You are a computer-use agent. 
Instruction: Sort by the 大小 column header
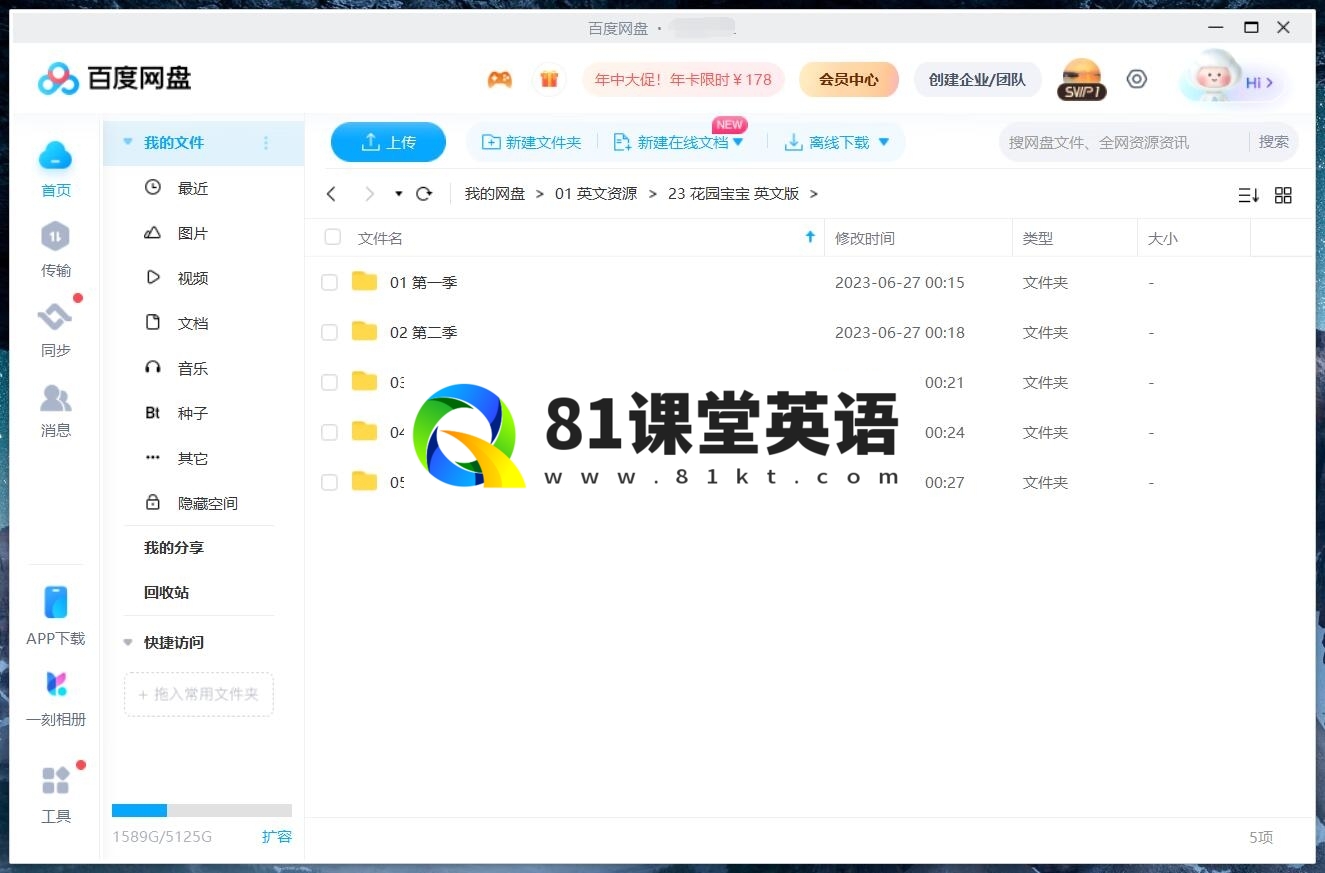1163,238
